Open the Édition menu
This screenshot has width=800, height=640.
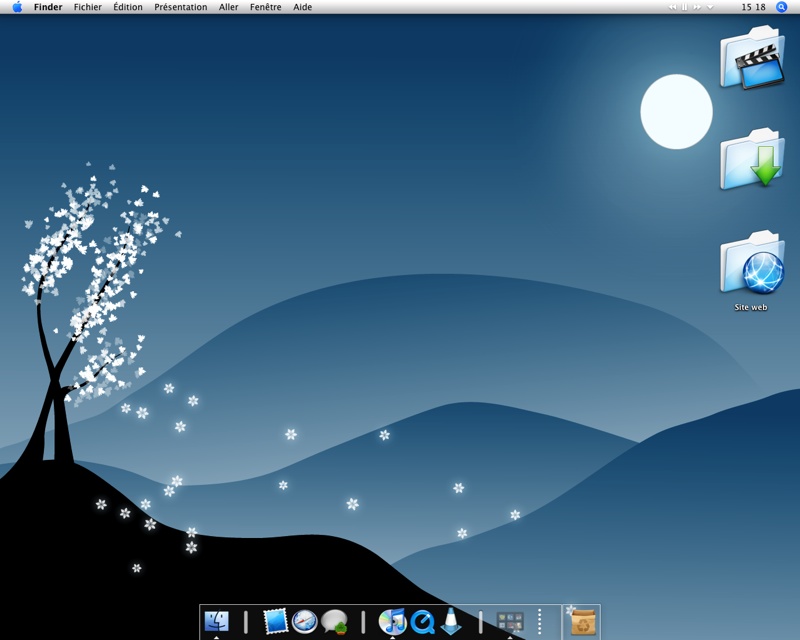coord(128,7)
